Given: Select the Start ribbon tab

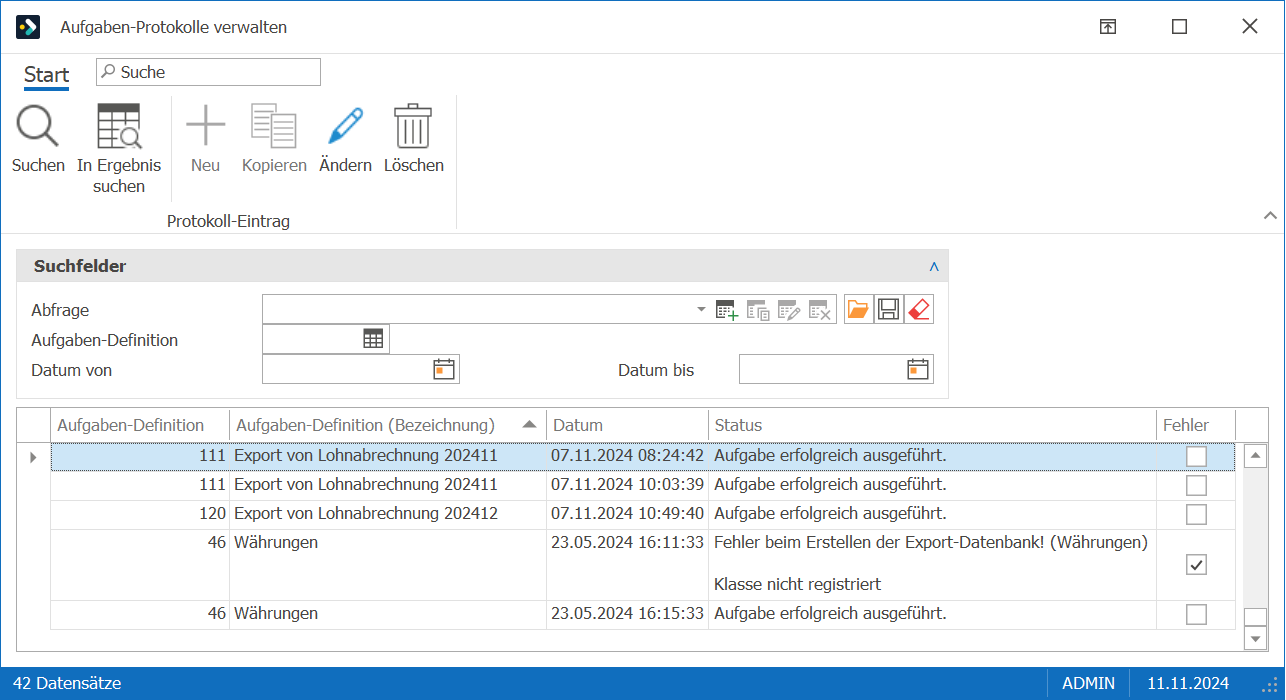Looking at the screenshot, I should point(47,75).
